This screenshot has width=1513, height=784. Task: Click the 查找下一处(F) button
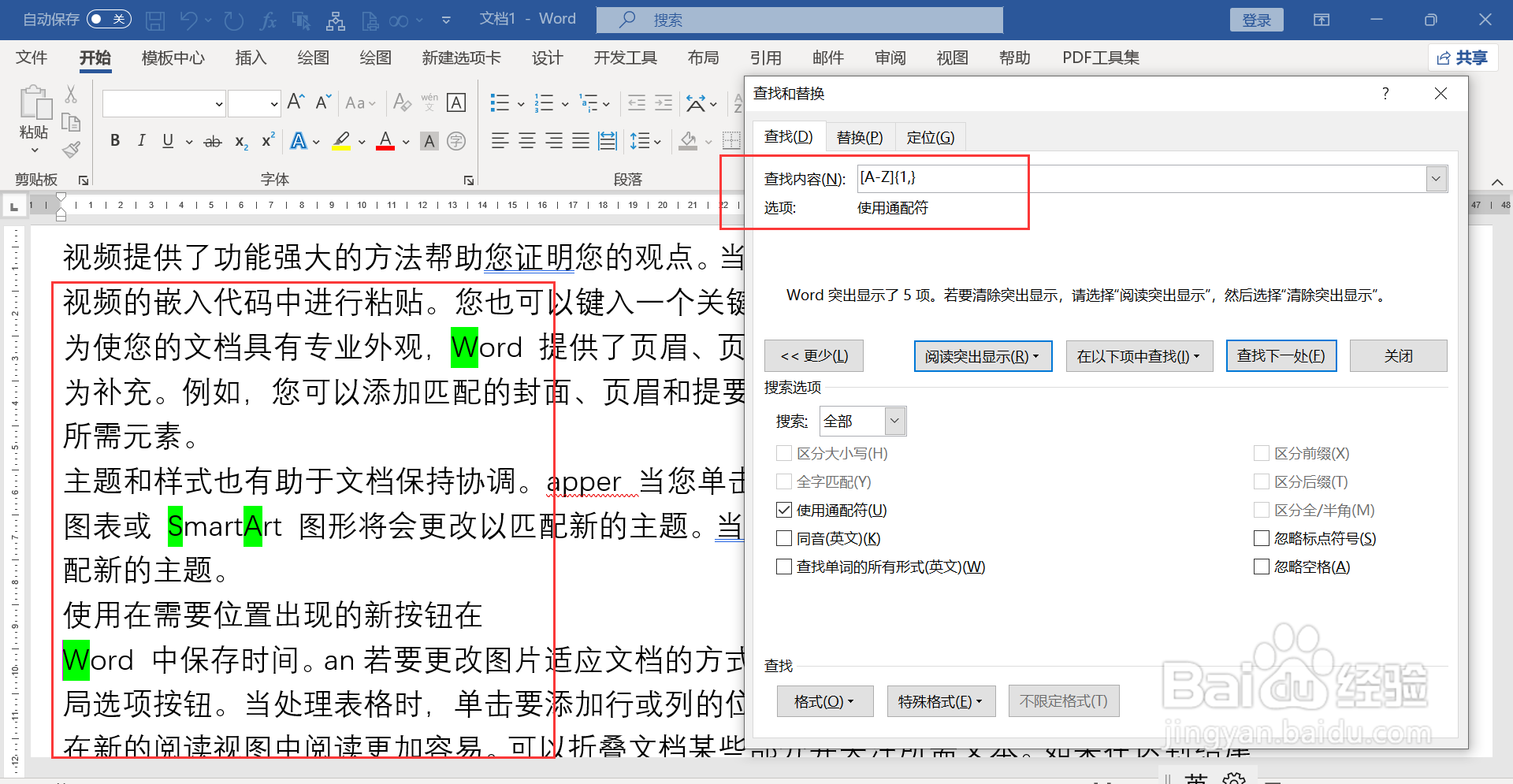tap(1281, 356)
